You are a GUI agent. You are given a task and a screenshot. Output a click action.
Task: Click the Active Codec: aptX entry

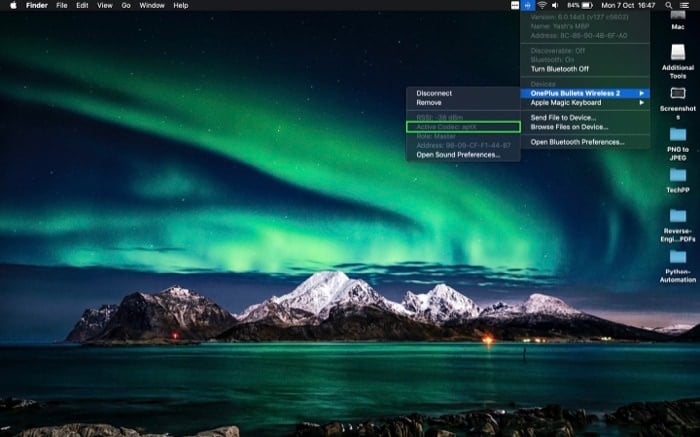click(x=463, y=127)
